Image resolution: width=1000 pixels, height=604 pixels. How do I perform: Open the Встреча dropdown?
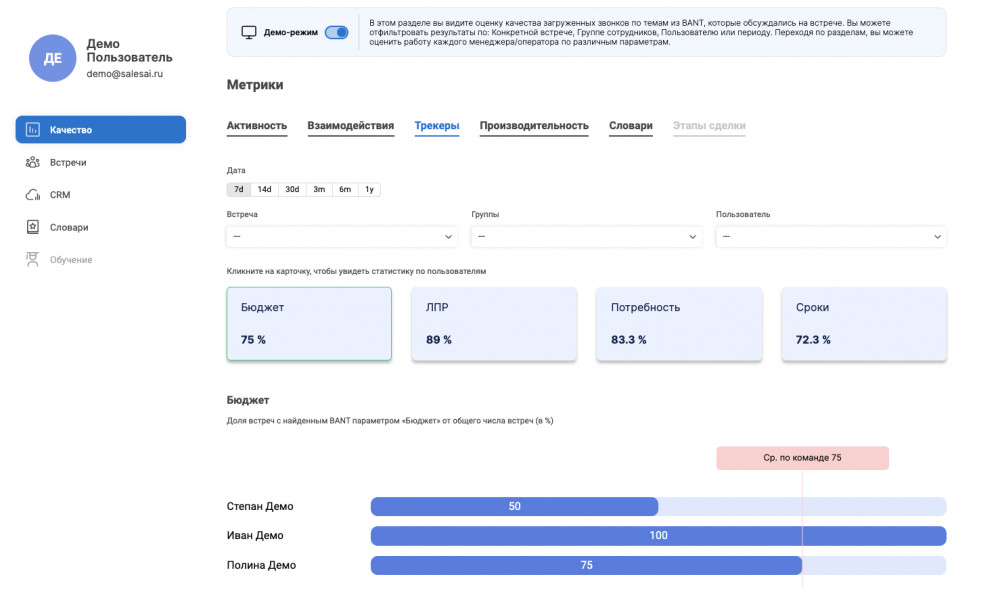[342, 237]
